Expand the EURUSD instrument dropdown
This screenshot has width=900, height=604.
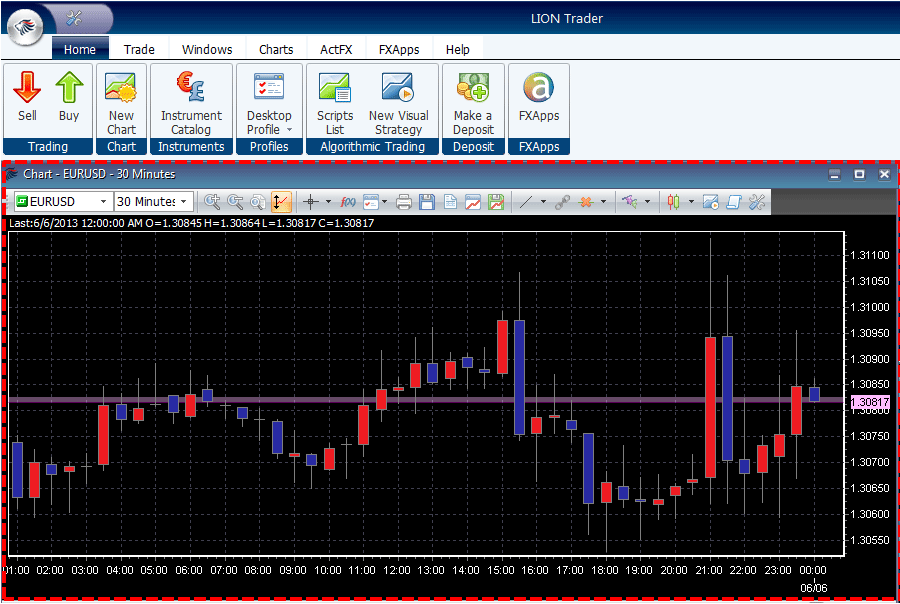[103, 202]
